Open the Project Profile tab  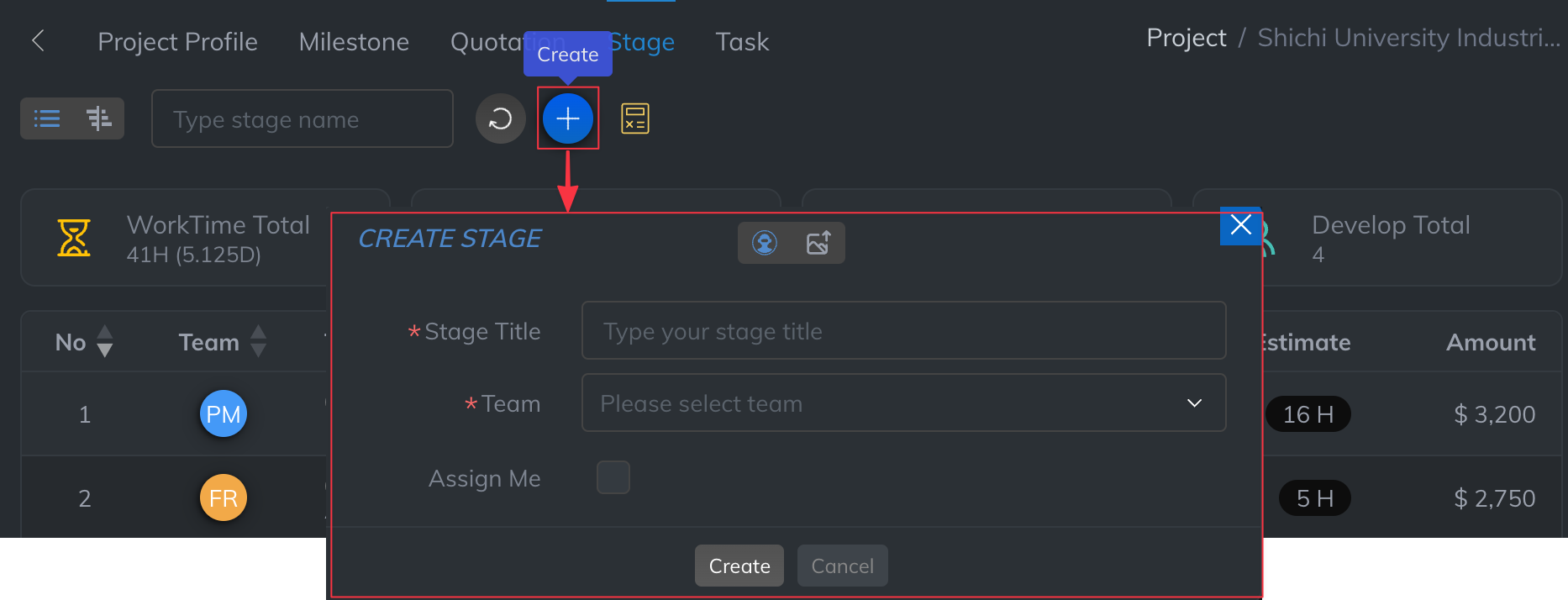tap(177, 42)
